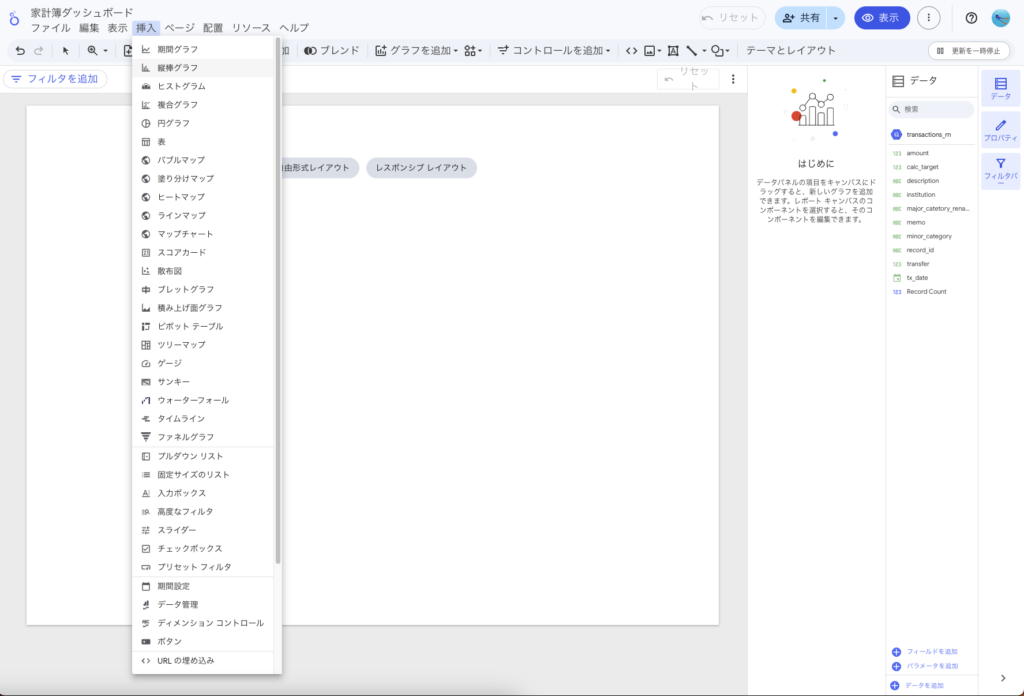Open the グラフを追加 dropdown
Image resolution: width=1024 pixels, height=696 pixels.
[x=416, y=50]
